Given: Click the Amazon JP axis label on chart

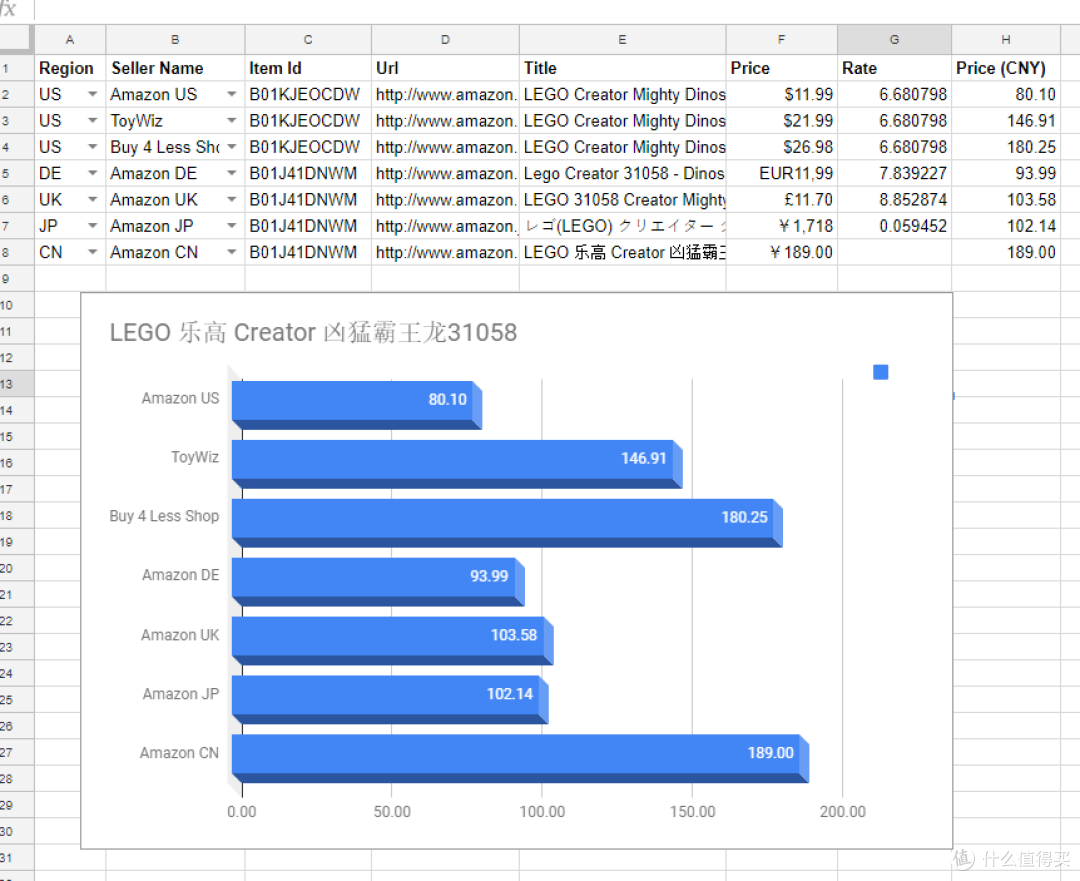Looking at the screenshot, I should tap(180, 694).
